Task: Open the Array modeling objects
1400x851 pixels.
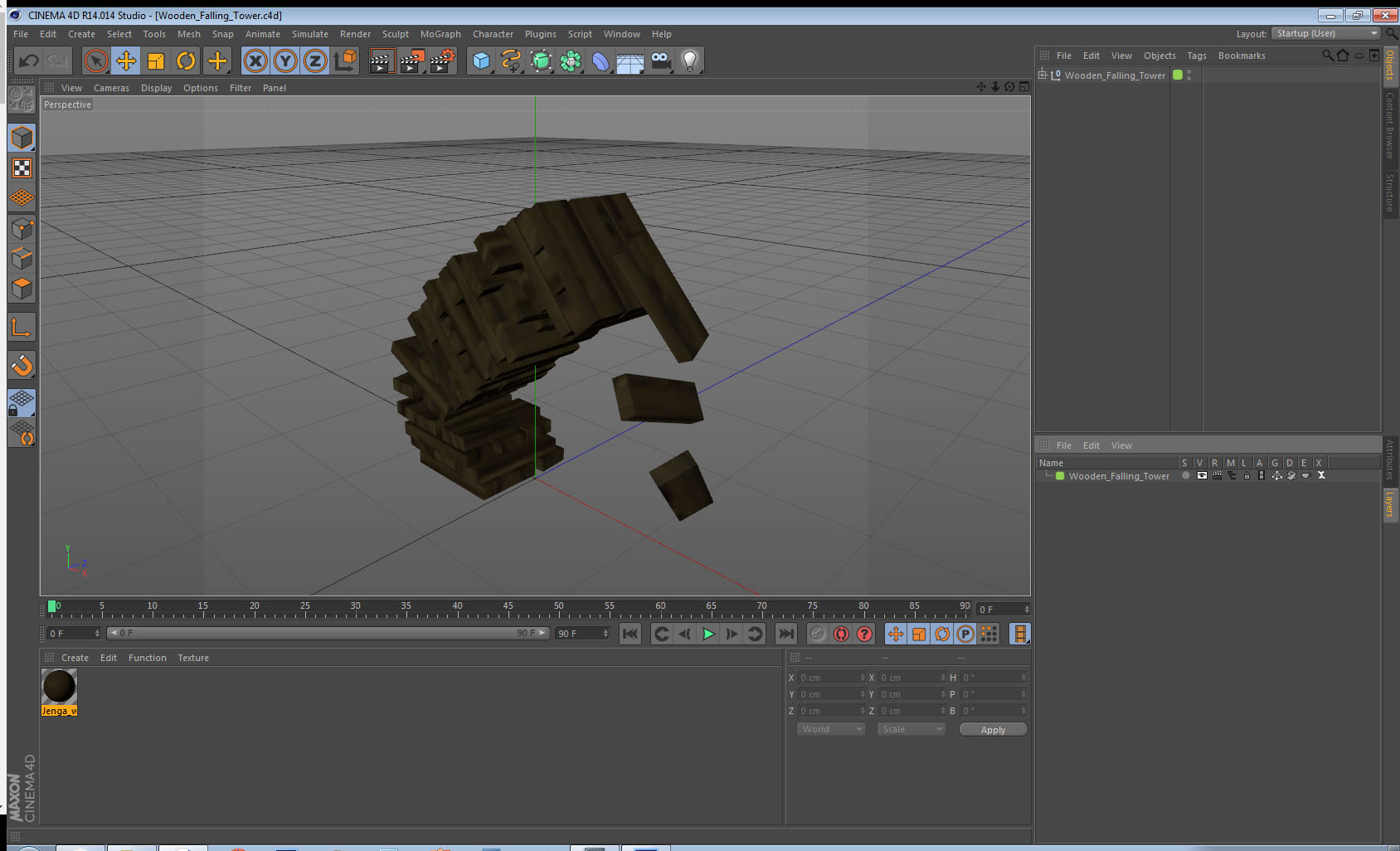Action: (571, 61)
